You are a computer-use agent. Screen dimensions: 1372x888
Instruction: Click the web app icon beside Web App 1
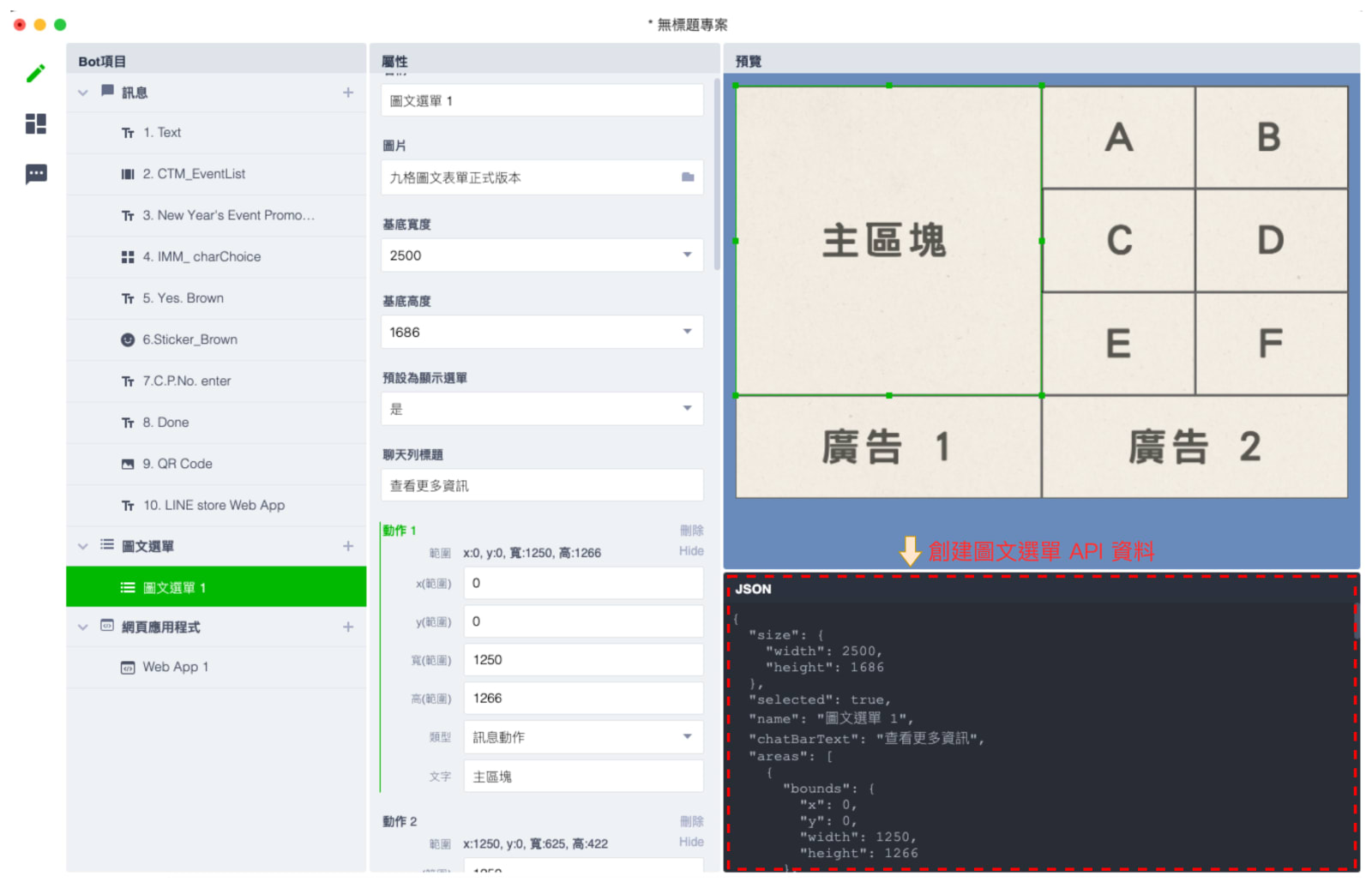(x=128, y=668)
